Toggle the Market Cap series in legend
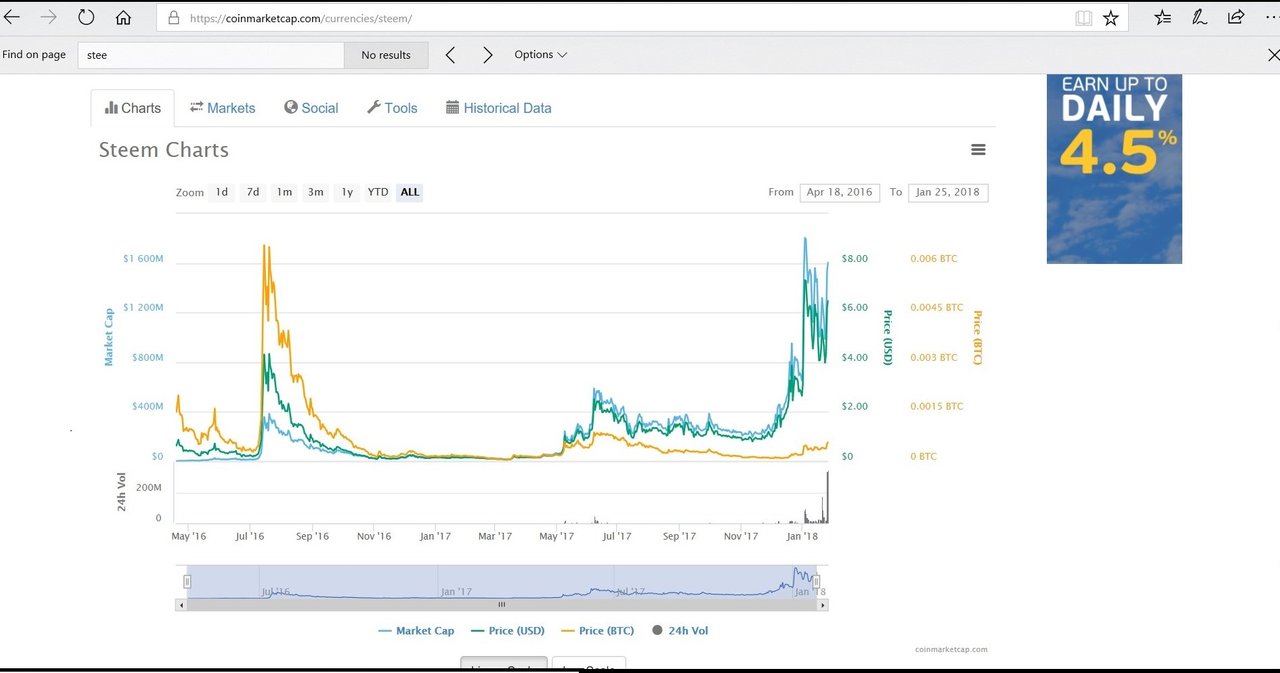 click(x=417, y=631)
